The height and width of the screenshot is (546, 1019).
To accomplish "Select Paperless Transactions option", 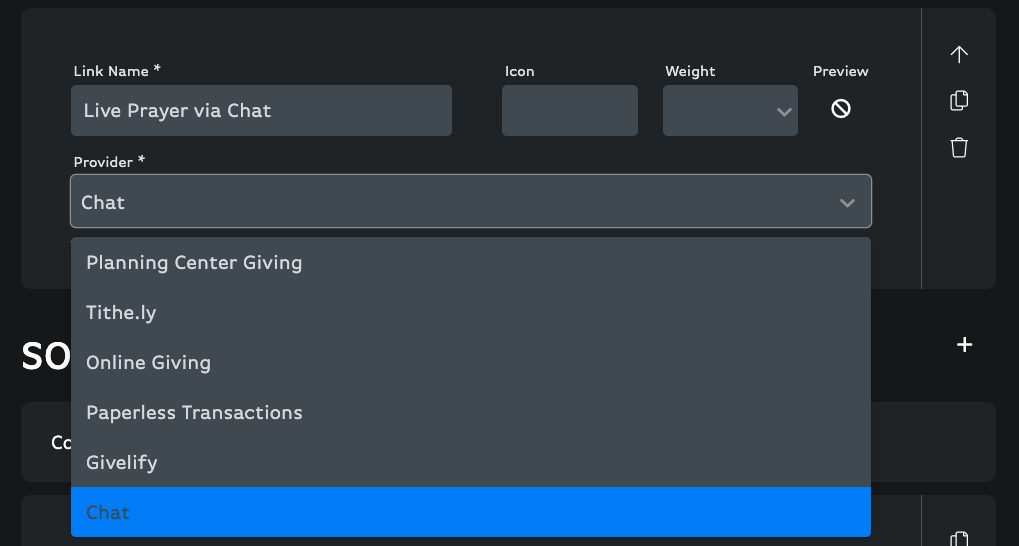I will 471,413.
